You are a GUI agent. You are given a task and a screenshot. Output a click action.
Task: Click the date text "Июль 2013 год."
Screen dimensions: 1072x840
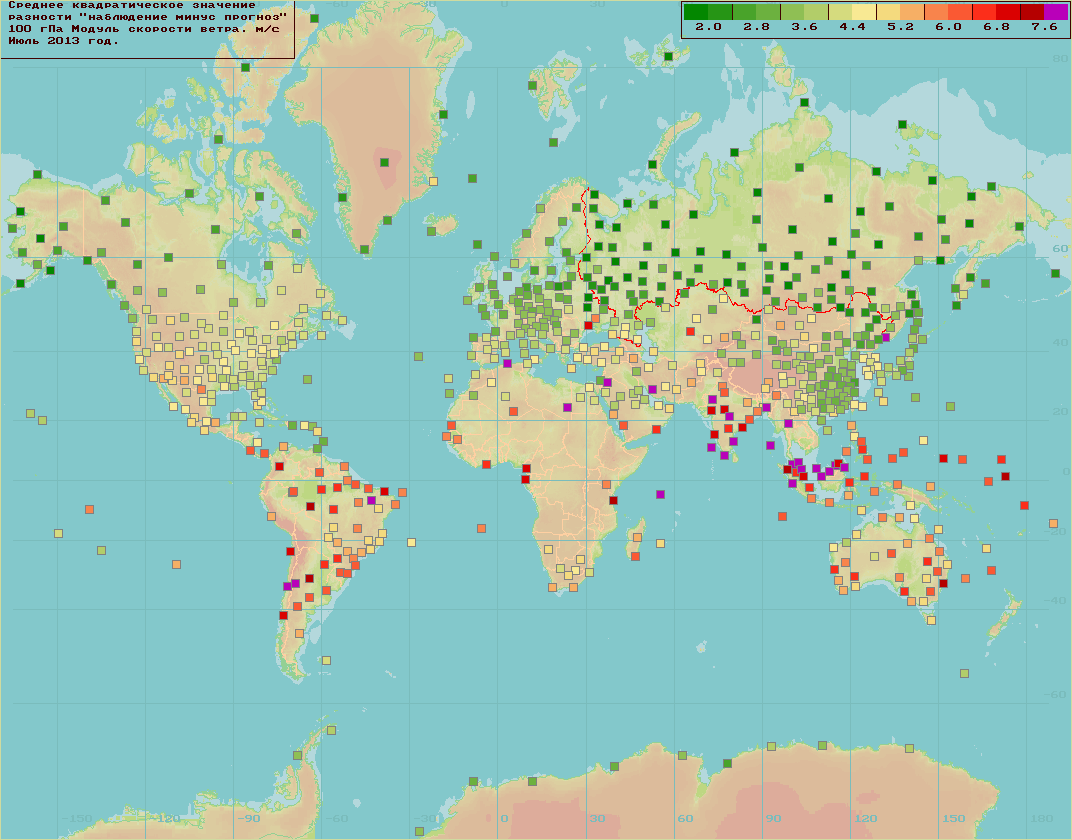click(64, 41)
